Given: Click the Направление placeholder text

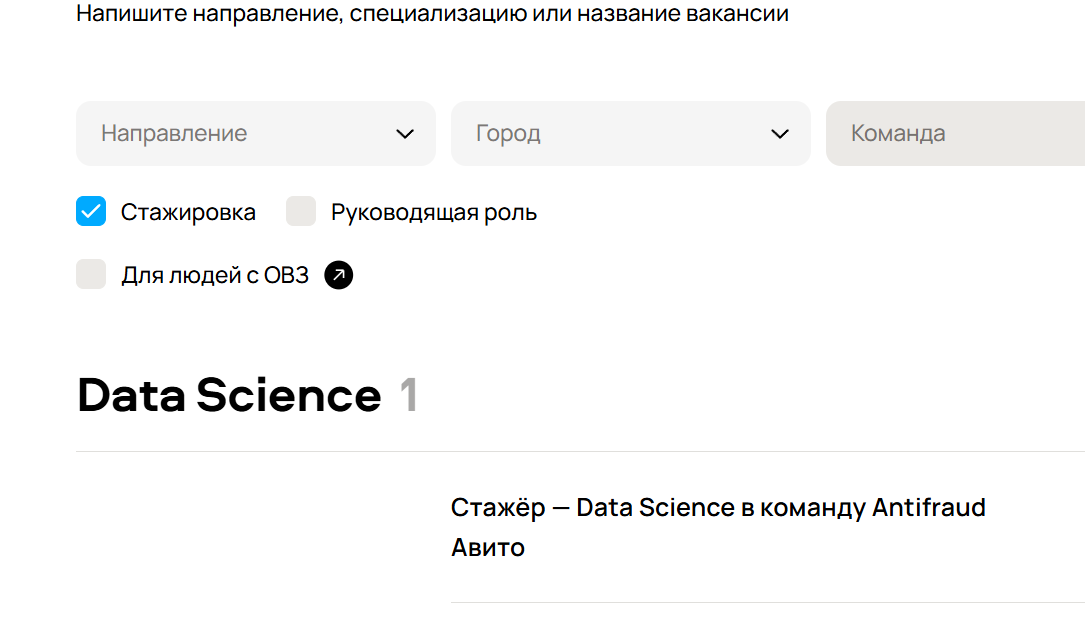Looking at the screenshot, I should pyautogui.click(x=174, y=133).
